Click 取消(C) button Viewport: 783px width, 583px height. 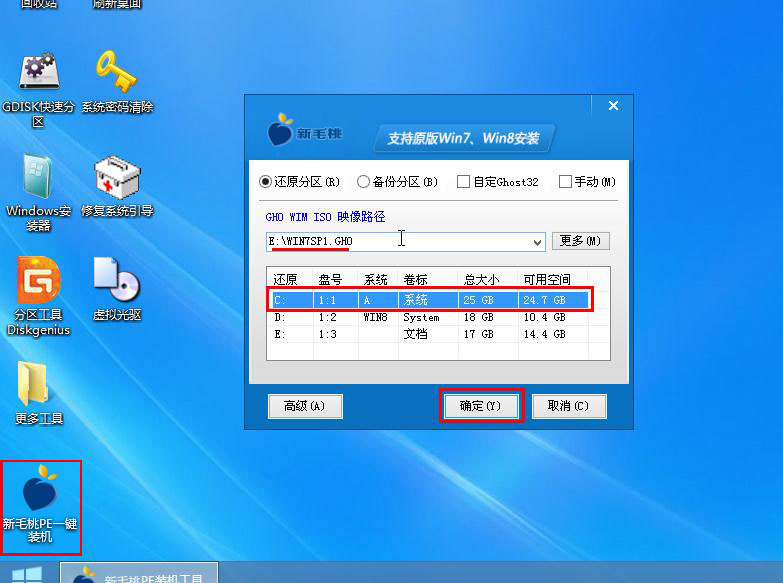pyautogui.click(x=569, y=406)
